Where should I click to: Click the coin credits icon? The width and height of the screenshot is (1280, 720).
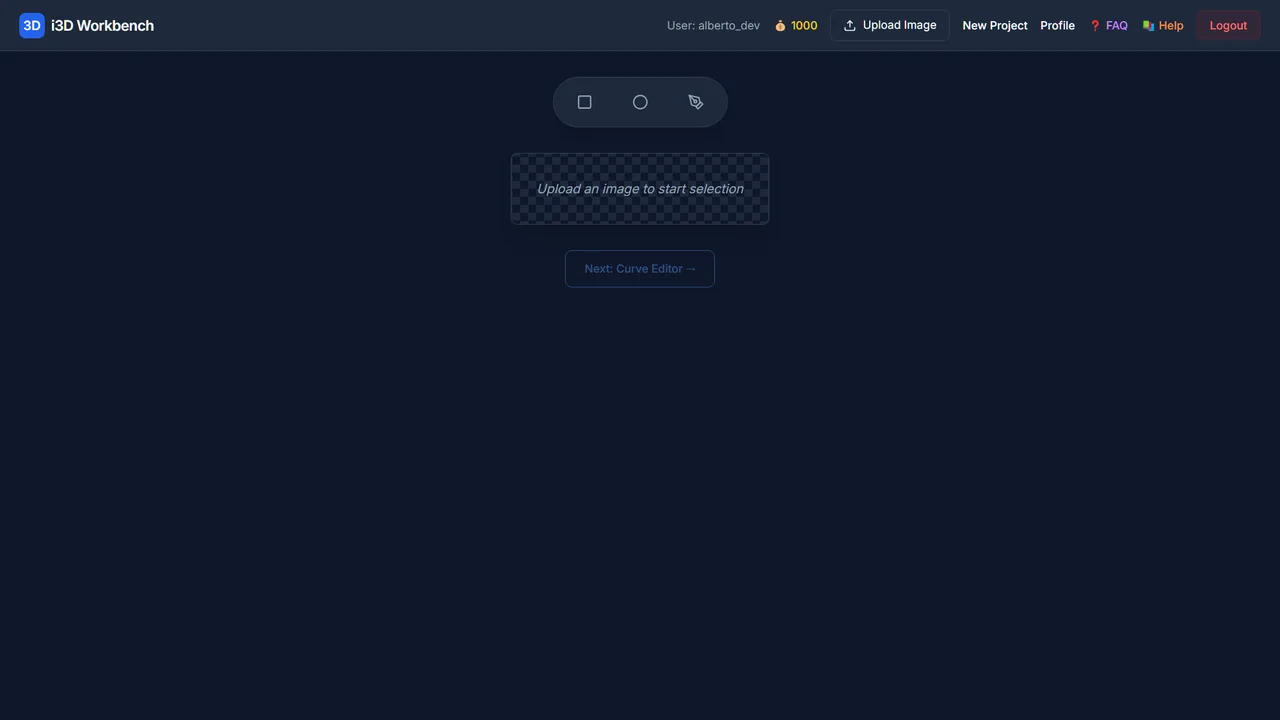pos(780,26)
